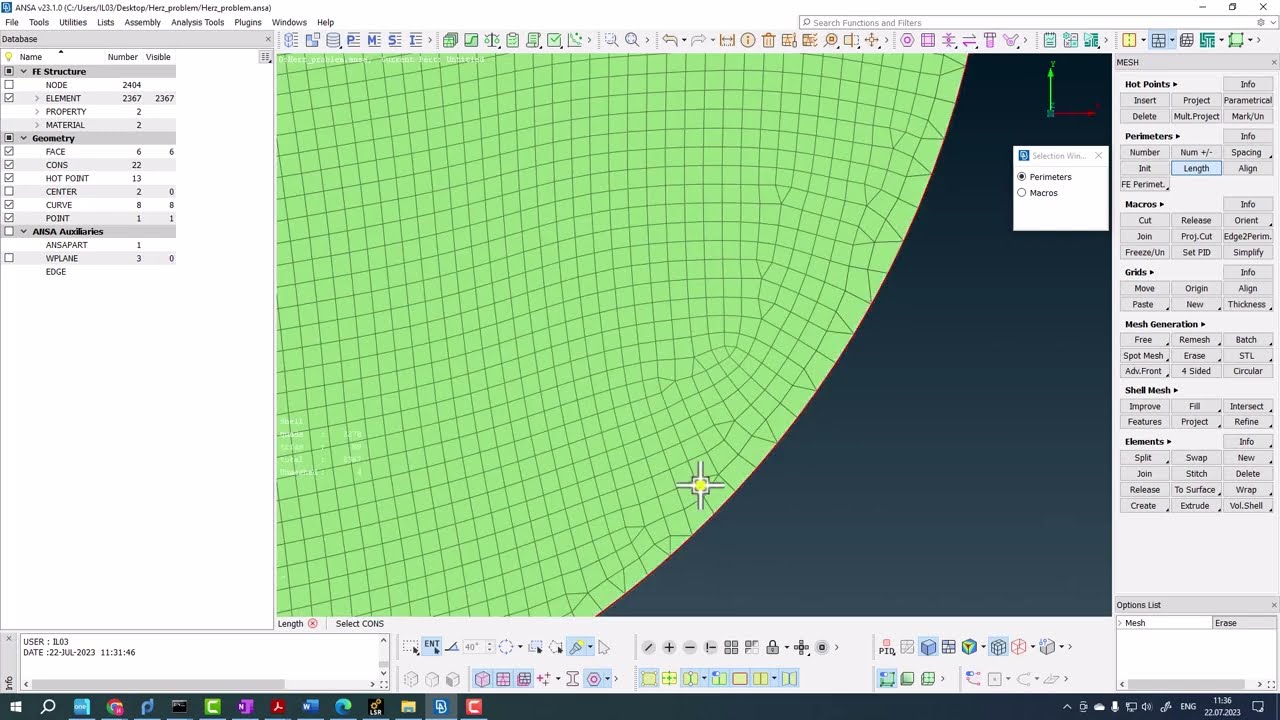
Task: Toggle WPLANE visibility checkbox
Action: click(x=9, y=258)
